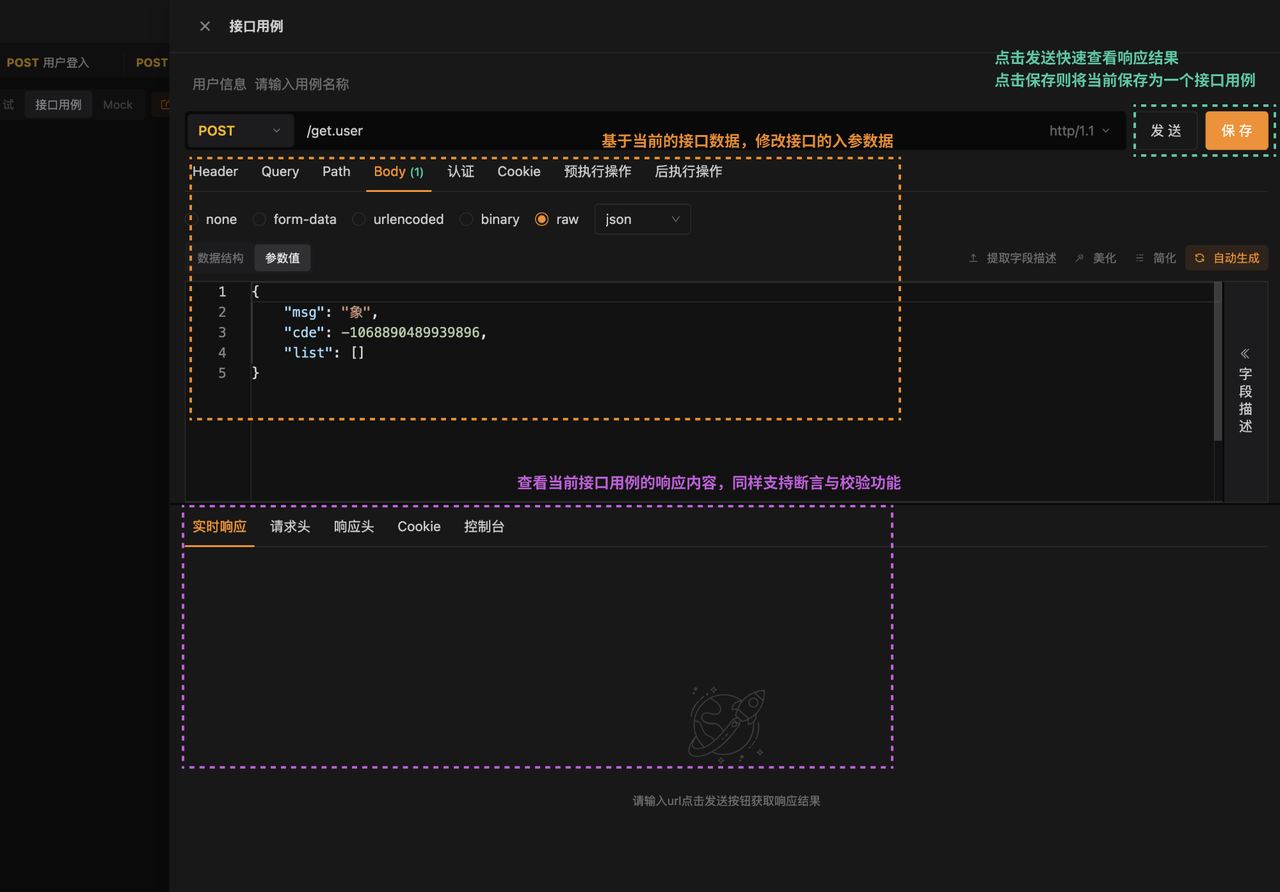1280x892 pixels.
Task: Switch to the Path tab
Action: 336,171
